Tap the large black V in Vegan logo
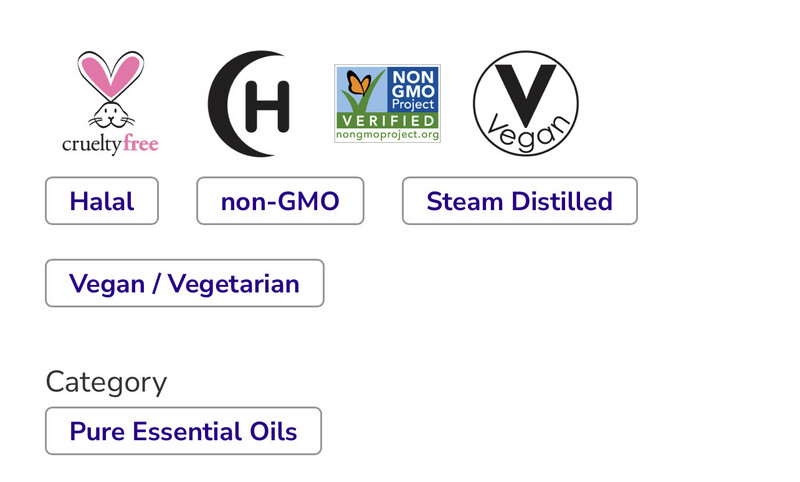The image size is (800, 482). tap(526, 95)
